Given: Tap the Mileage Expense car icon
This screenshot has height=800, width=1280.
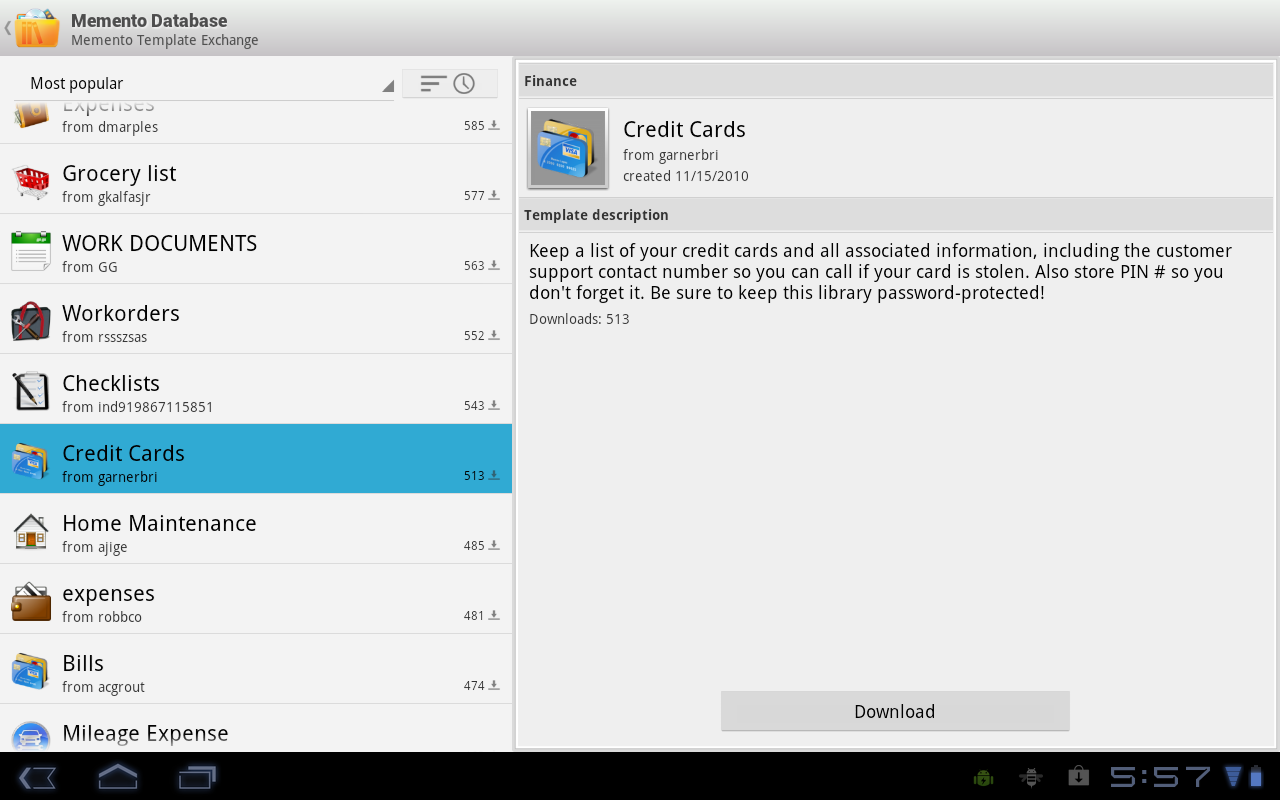Looking at the screenshot, I should click(x=31, y=737).
